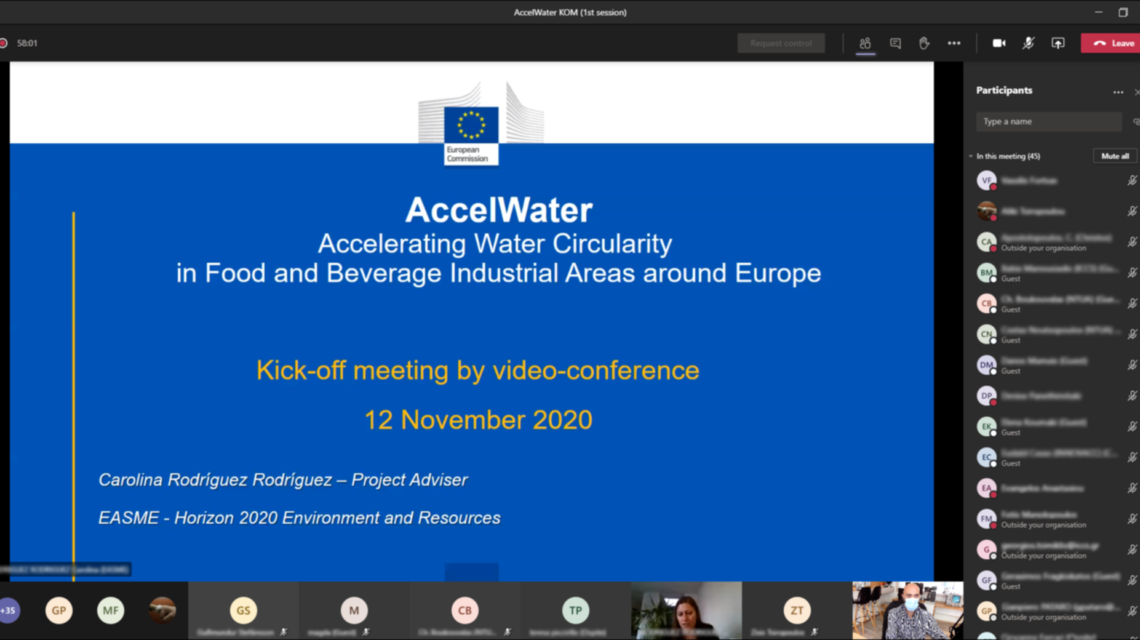Open the meeting chat conversation icon
The height and width of the screenshot is (640, 1140).
click(x=895, y=43)
